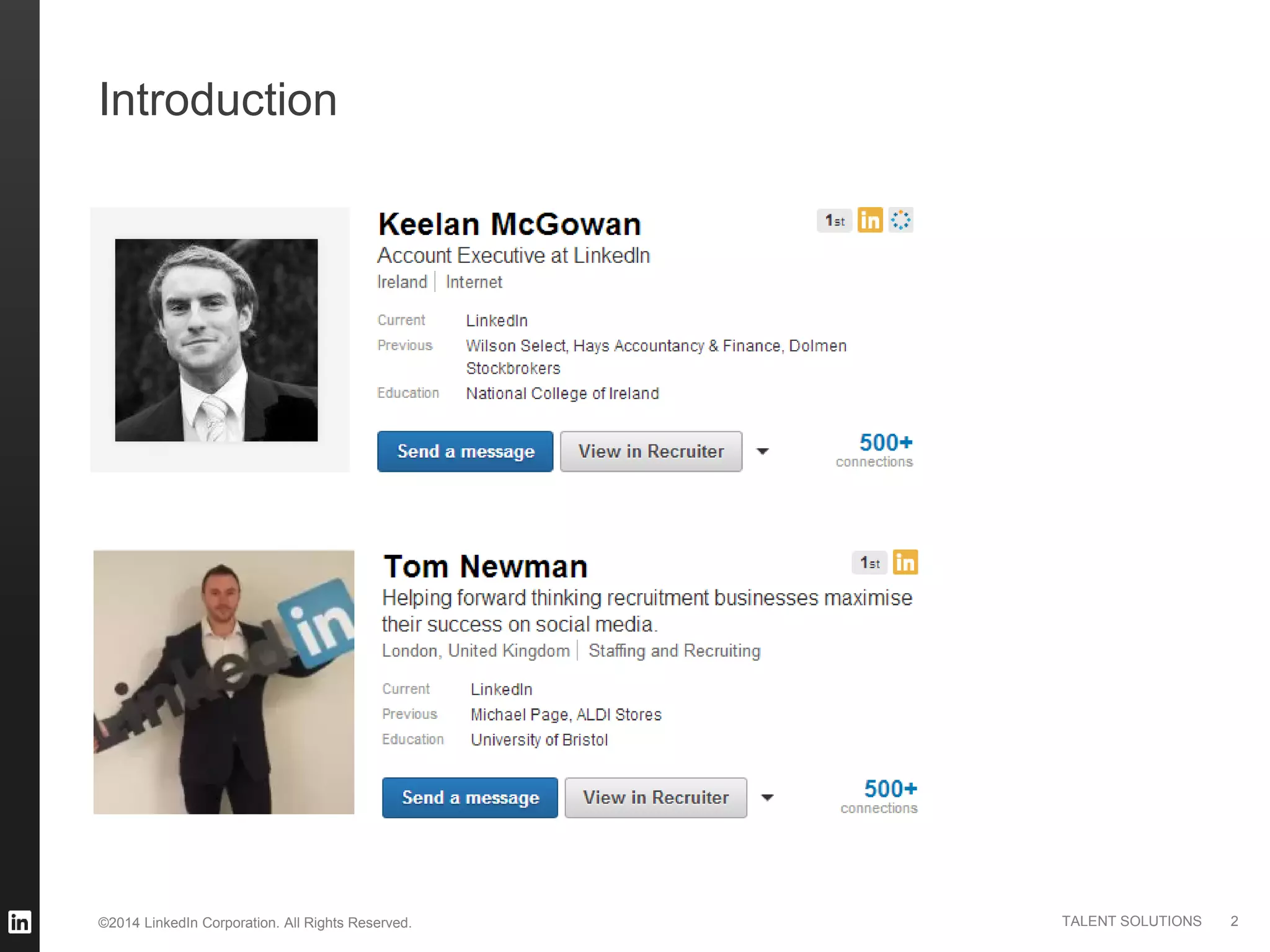Click National College of Ireland education link
This screenshot has height=952, width=1270.
point(562,394)
